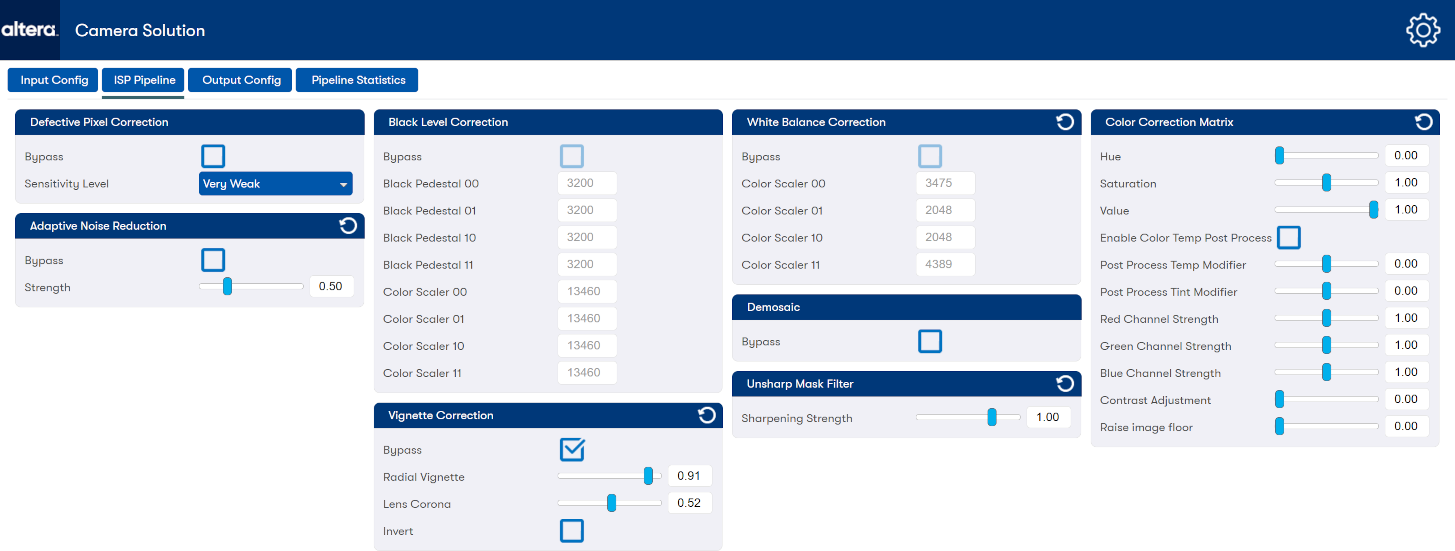The width and height of the screenshot is (1455, 551).
Task: Click the Adaptive Noise Strength slider handle
Action: (227, 287)
